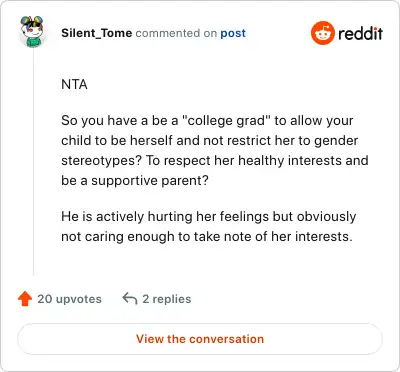Click the "commented on" text in header
This screenshot has width=400, height=372.
pos(176,33)
